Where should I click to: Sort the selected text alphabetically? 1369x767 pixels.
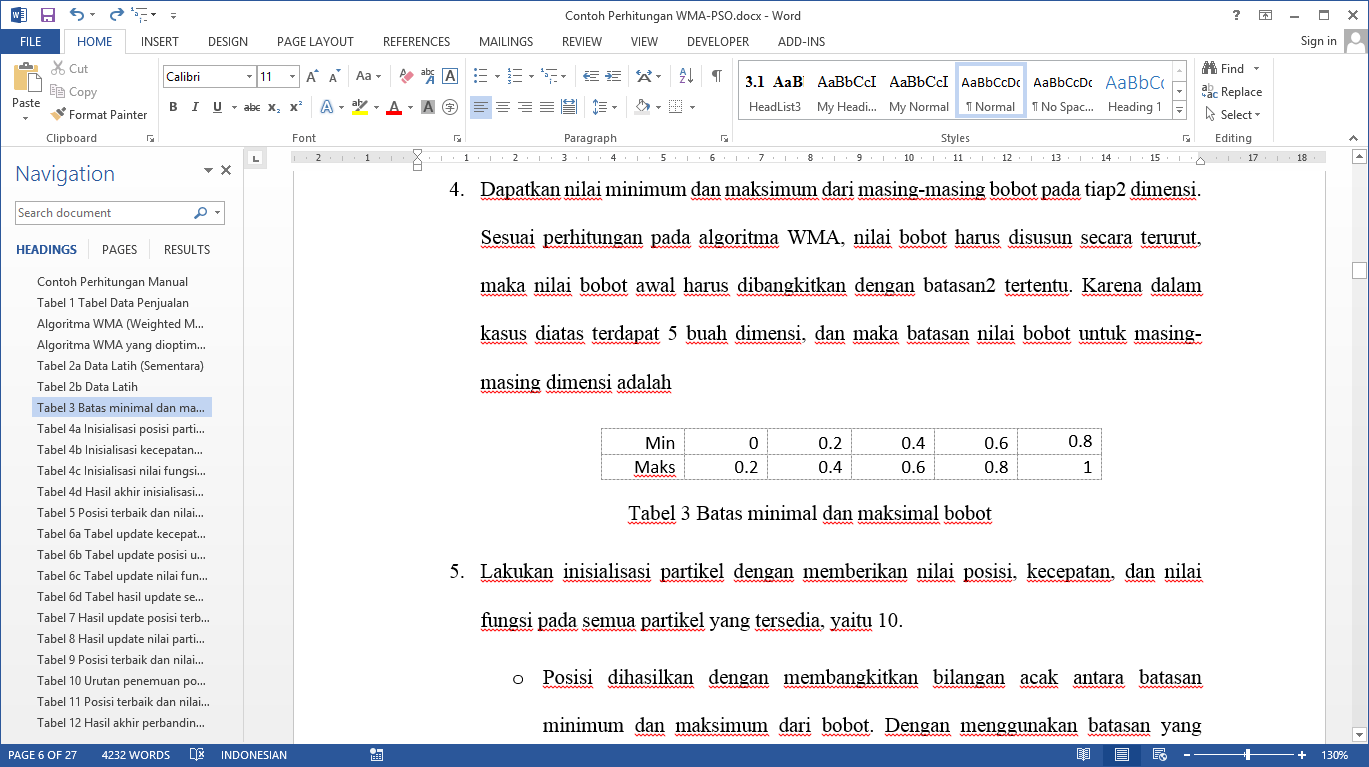tap(686, 76)
